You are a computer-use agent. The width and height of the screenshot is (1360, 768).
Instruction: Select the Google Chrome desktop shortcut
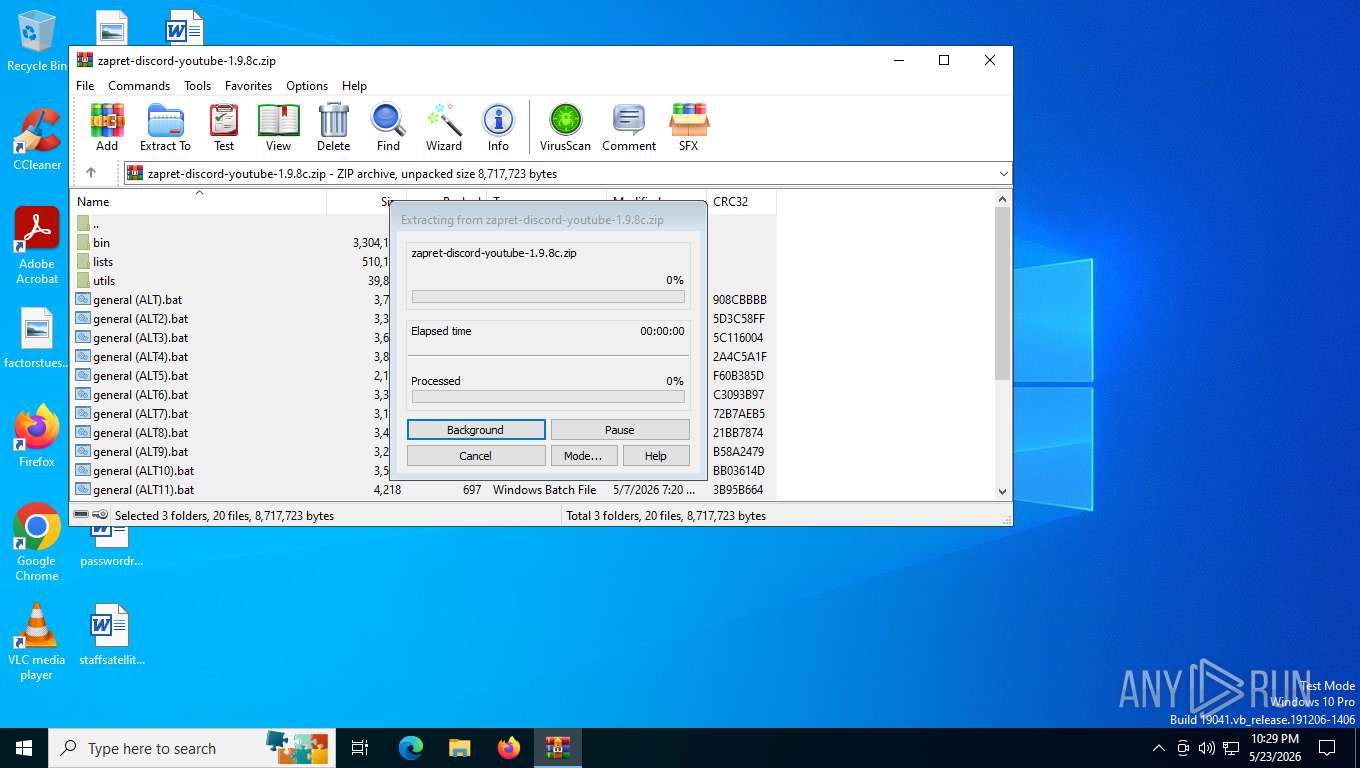(x=37, y=542)
